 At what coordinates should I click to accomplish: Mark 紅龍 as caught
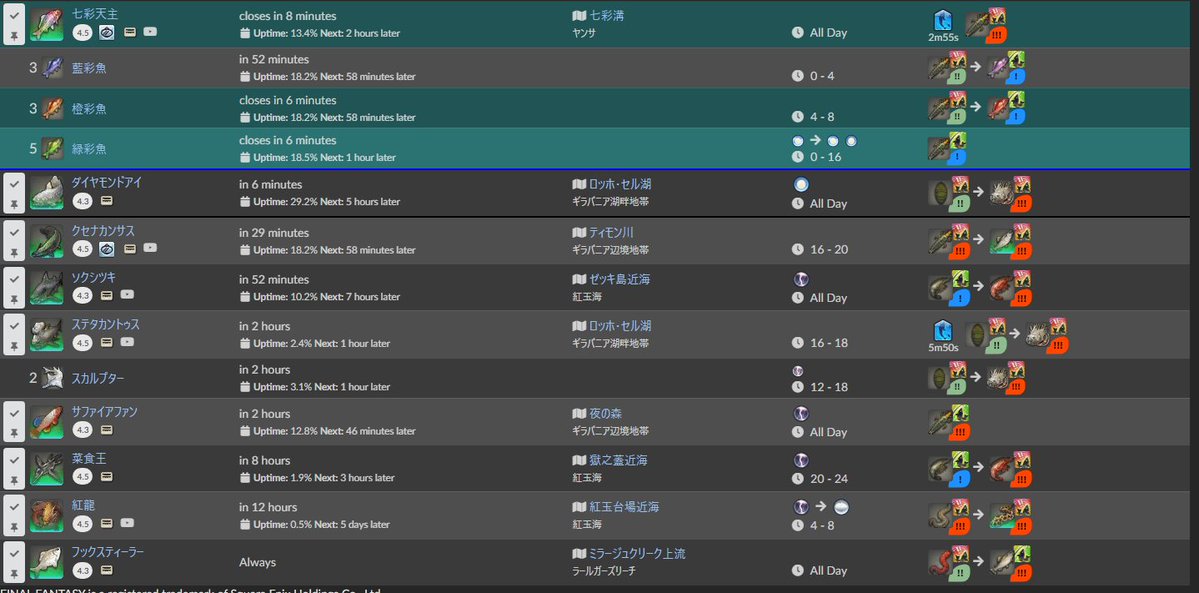pyautogui.click(x=14, y=507)
